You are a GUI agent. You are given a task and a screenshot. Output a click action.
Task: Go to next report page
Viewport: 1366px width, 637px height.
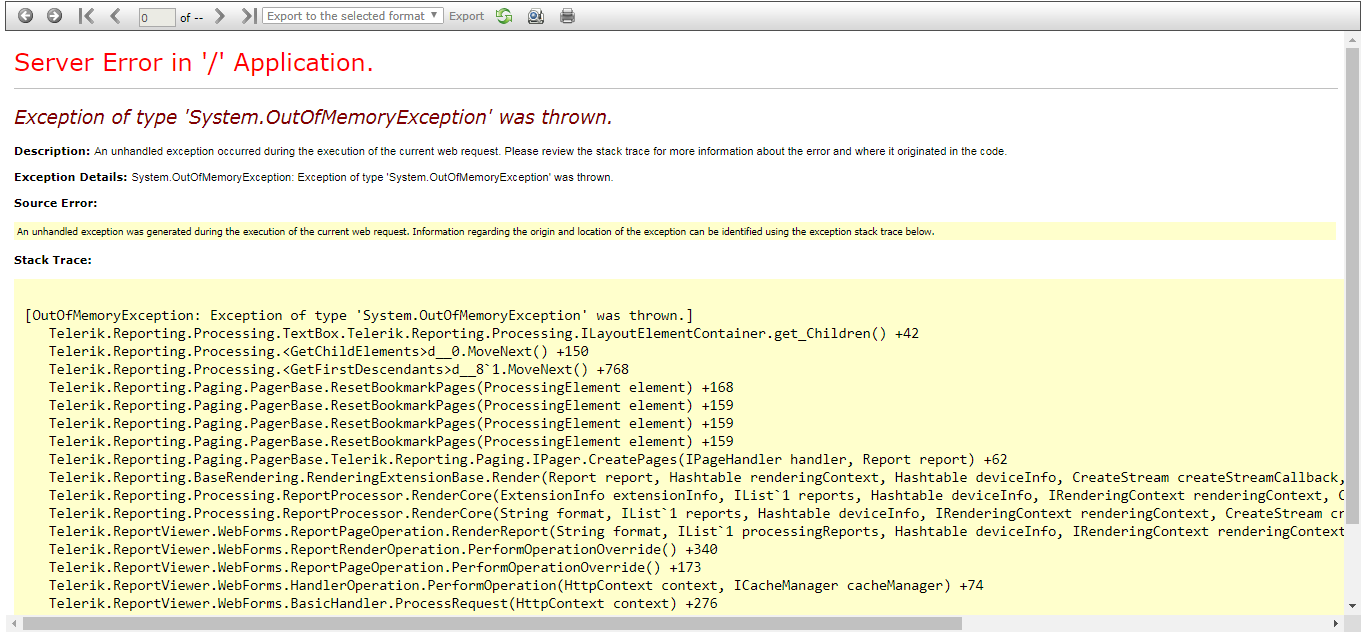point(220,16)
